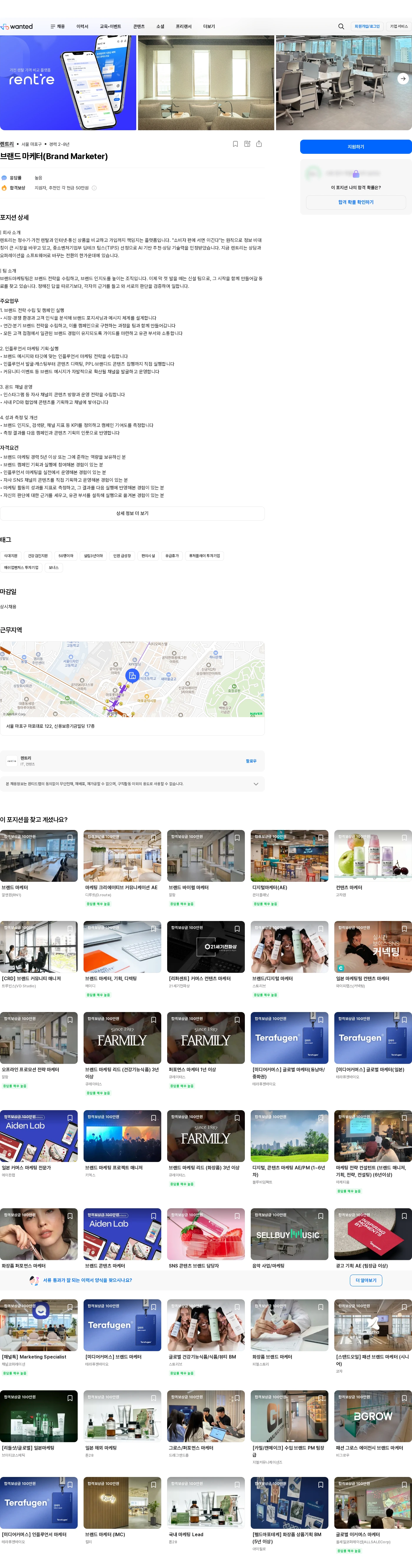Image resolution: width=412 pixels, height=1568 pixels.
Task: Open 기업 서비스 link
Action: [x=399, y=26]
